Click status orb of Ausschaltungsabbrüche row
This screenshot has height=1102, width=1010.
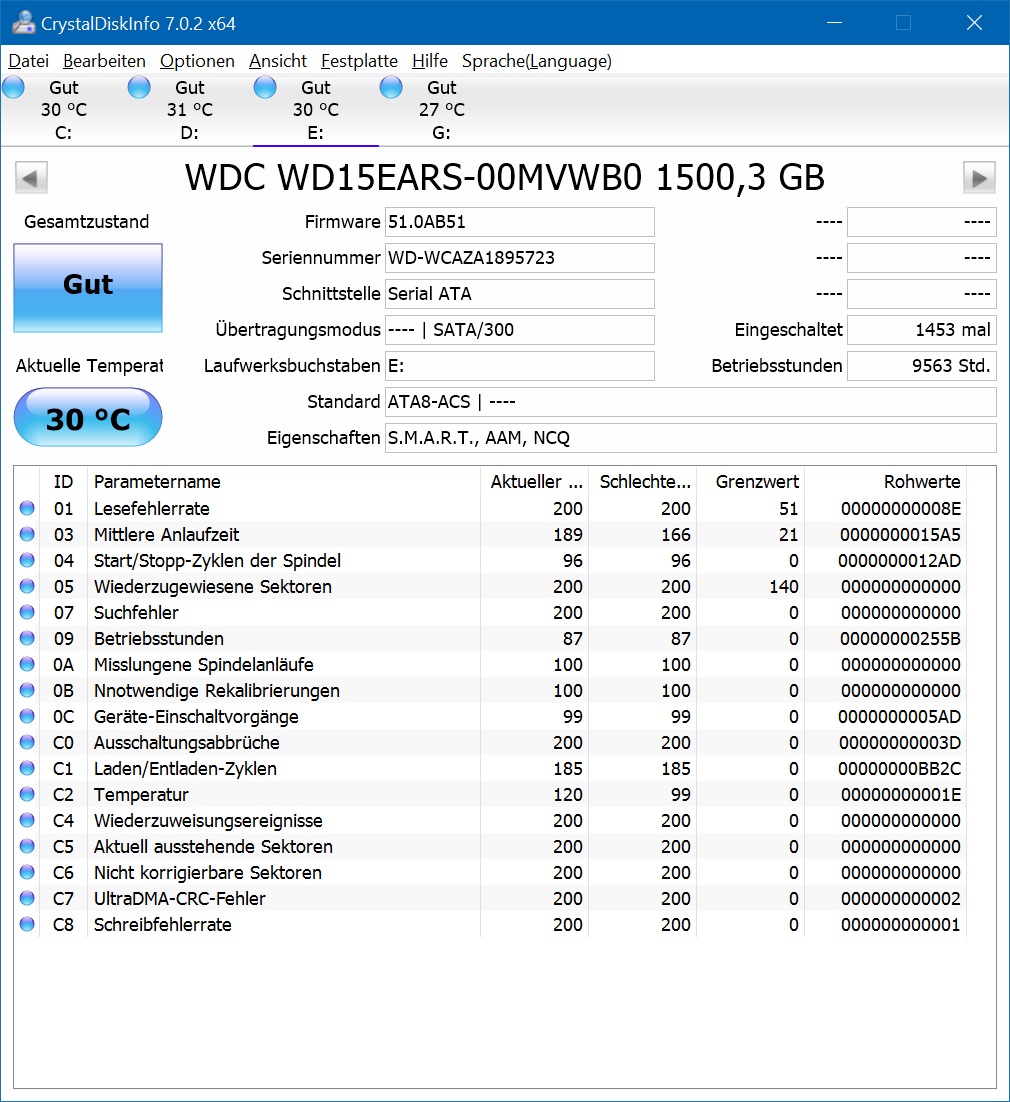coord(27,742)
